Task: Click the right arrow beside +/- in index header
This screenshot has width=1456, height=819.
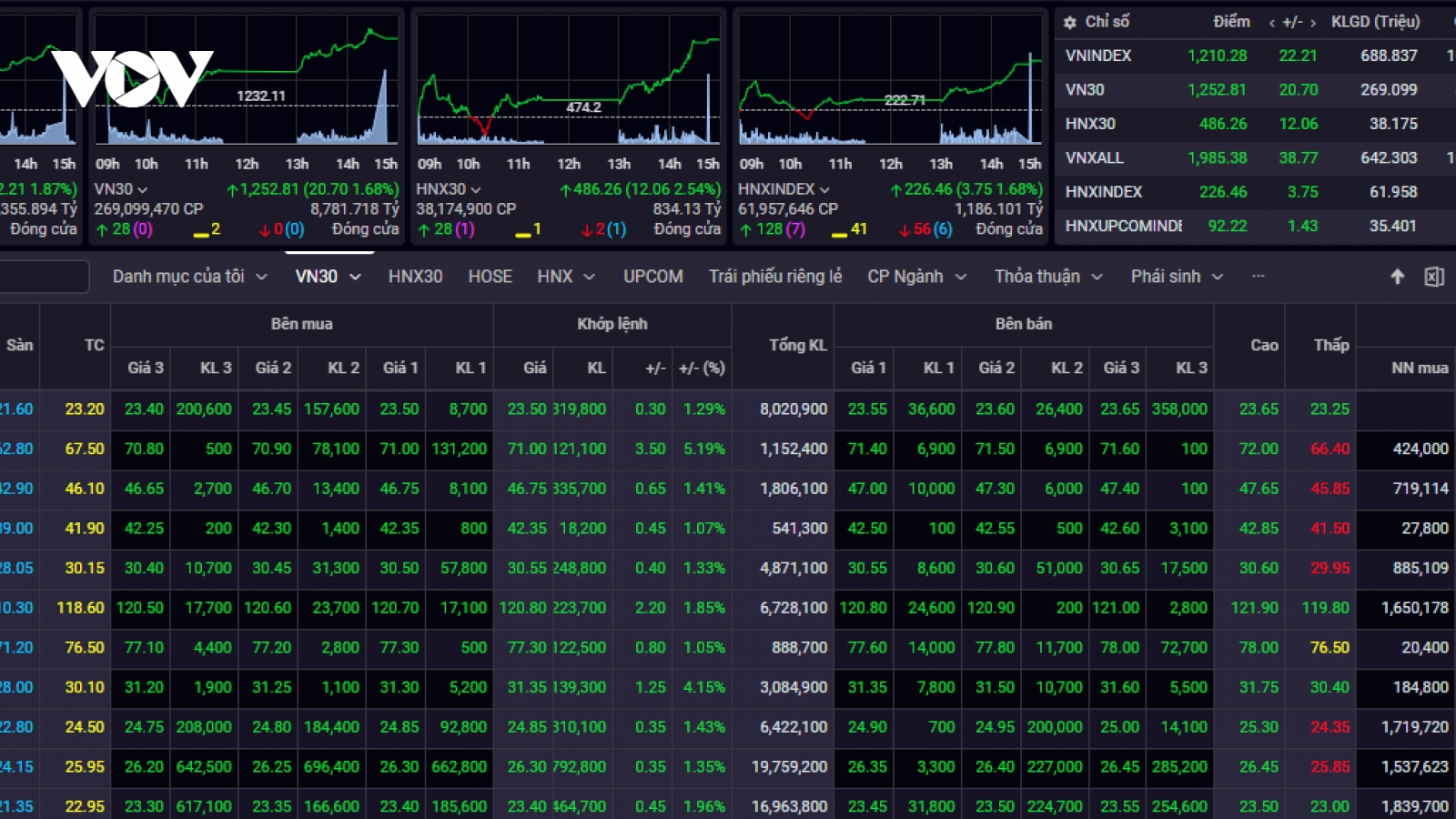Action: (1312, 23)
